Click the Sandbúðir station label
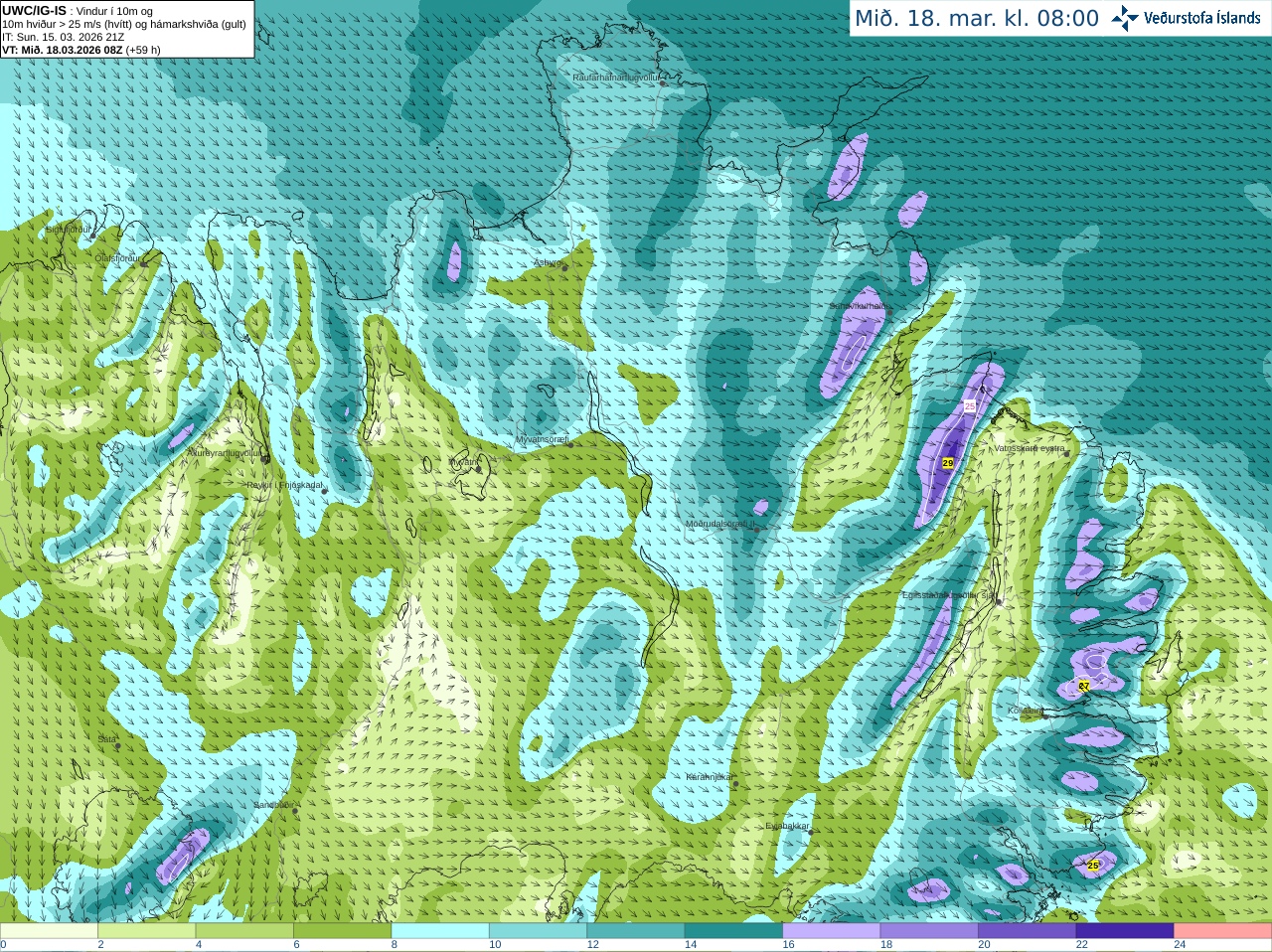The image size is (1272, 952). pyautogui.click(x=271, y=805)
